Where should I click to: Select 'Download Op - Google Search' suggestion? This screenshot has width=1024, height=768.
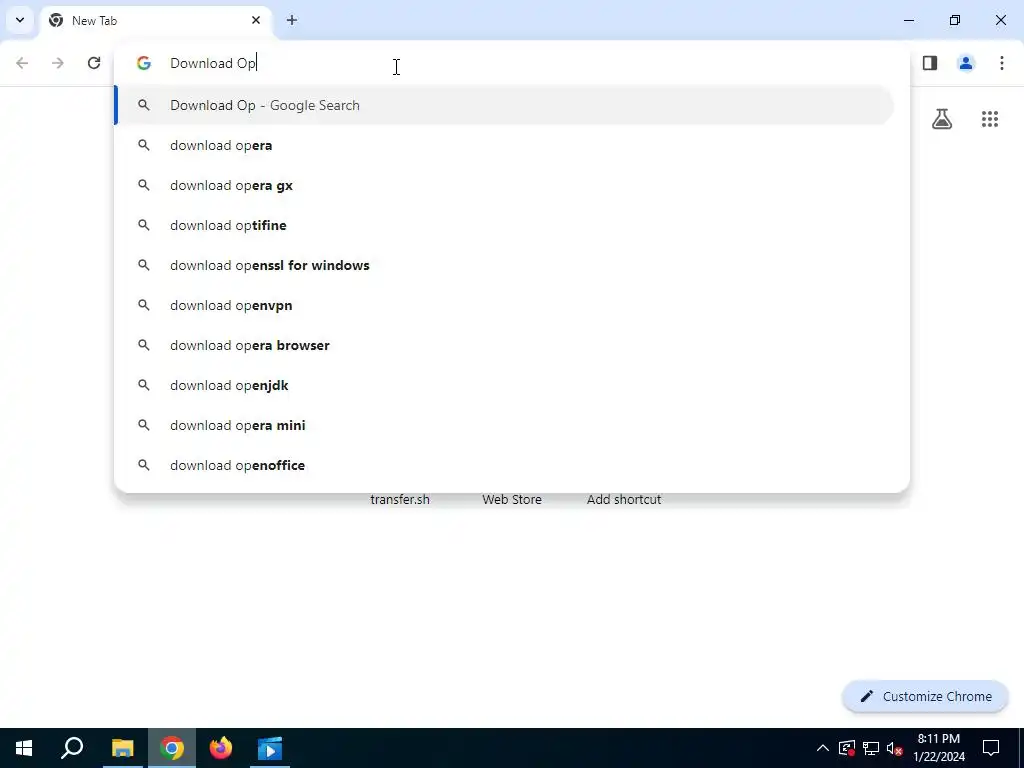click(505, 105)
